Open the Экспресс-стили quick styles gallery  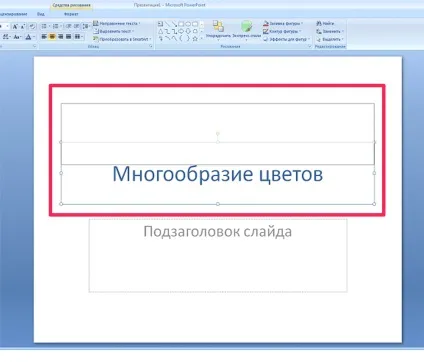pos(246,30)
